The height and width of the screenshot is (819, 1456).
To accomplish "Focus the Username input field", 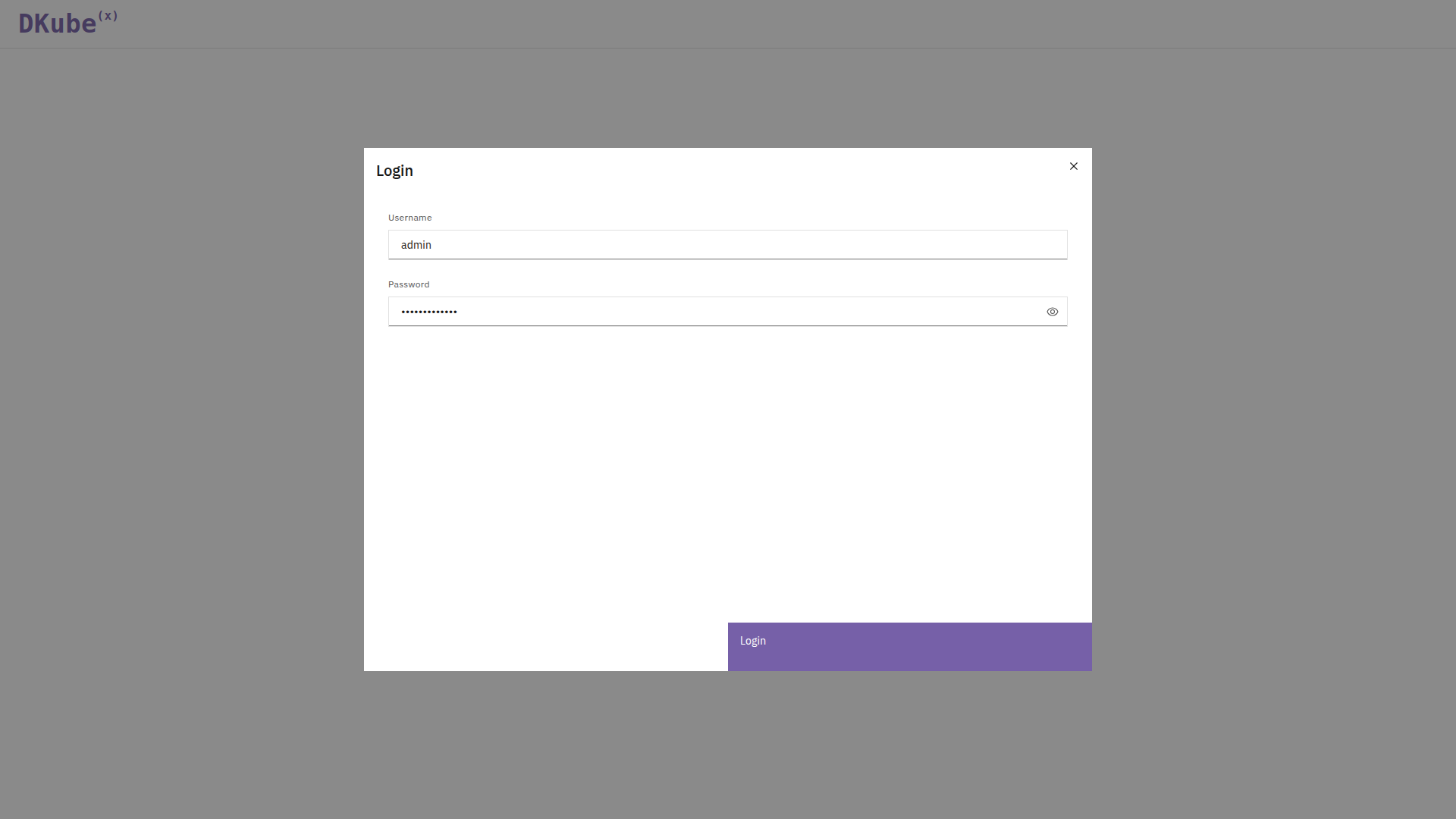I will coord(726,245).
